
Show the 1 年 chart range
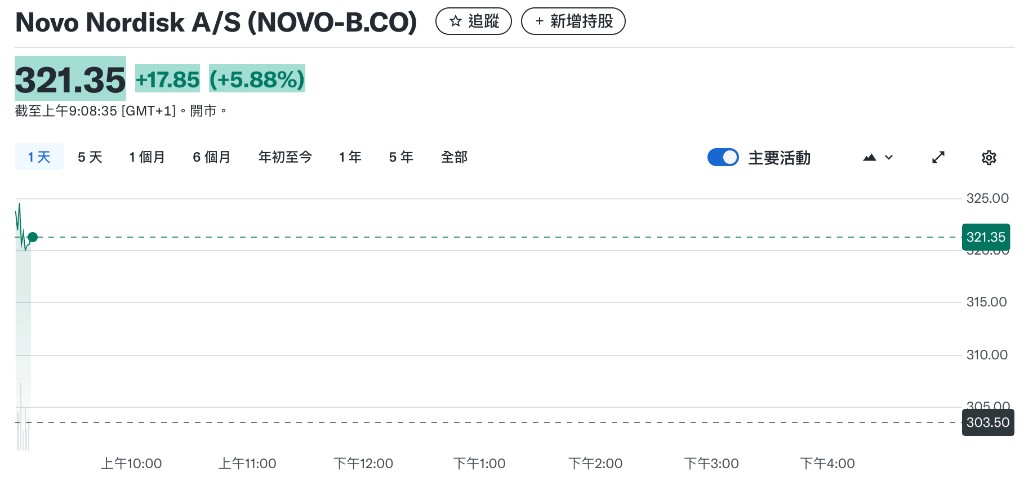coord(350,157)
